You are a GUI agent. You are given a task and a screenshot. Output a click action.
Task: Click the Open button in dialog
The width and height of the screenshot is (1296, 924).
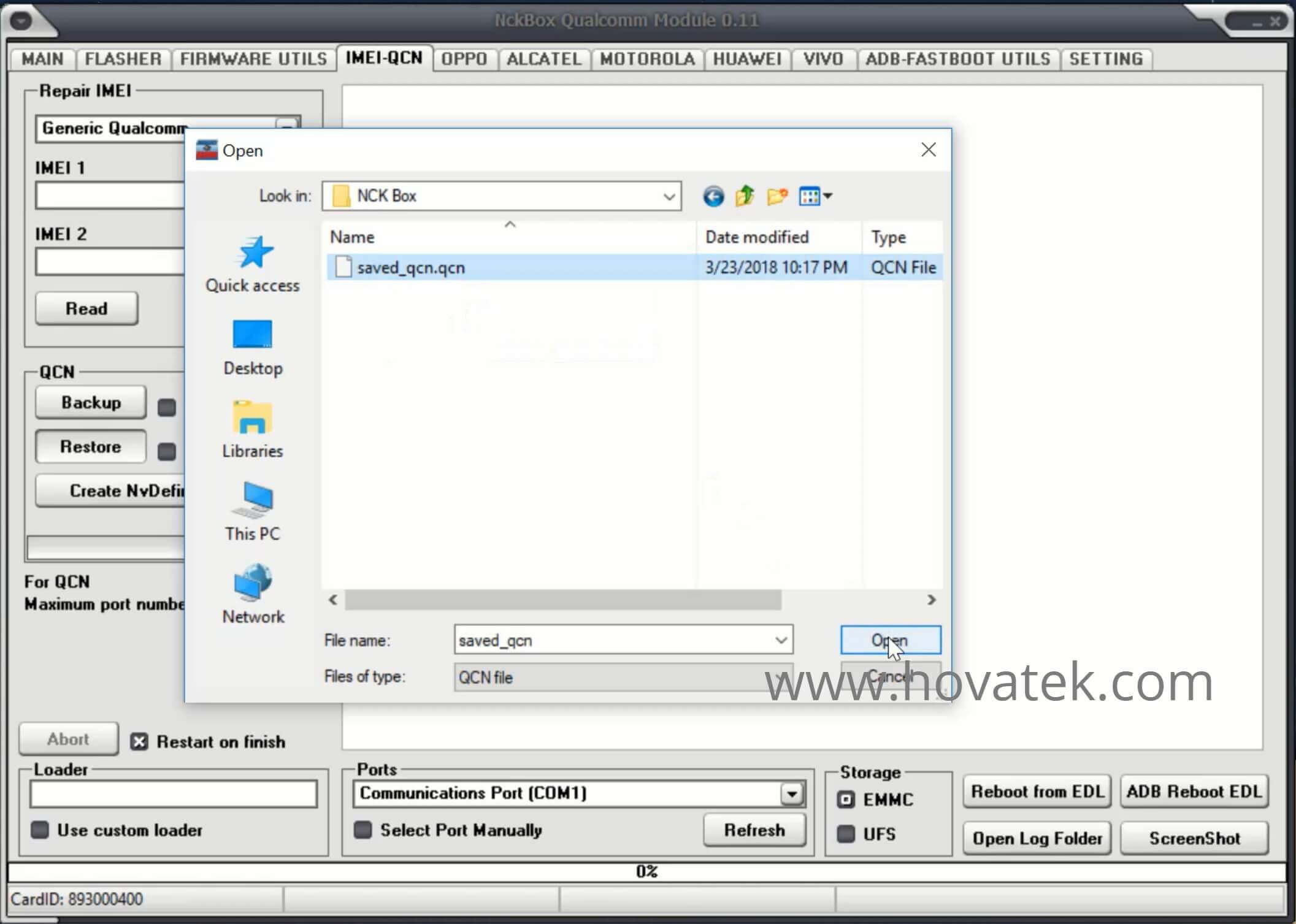click(891, 641)
